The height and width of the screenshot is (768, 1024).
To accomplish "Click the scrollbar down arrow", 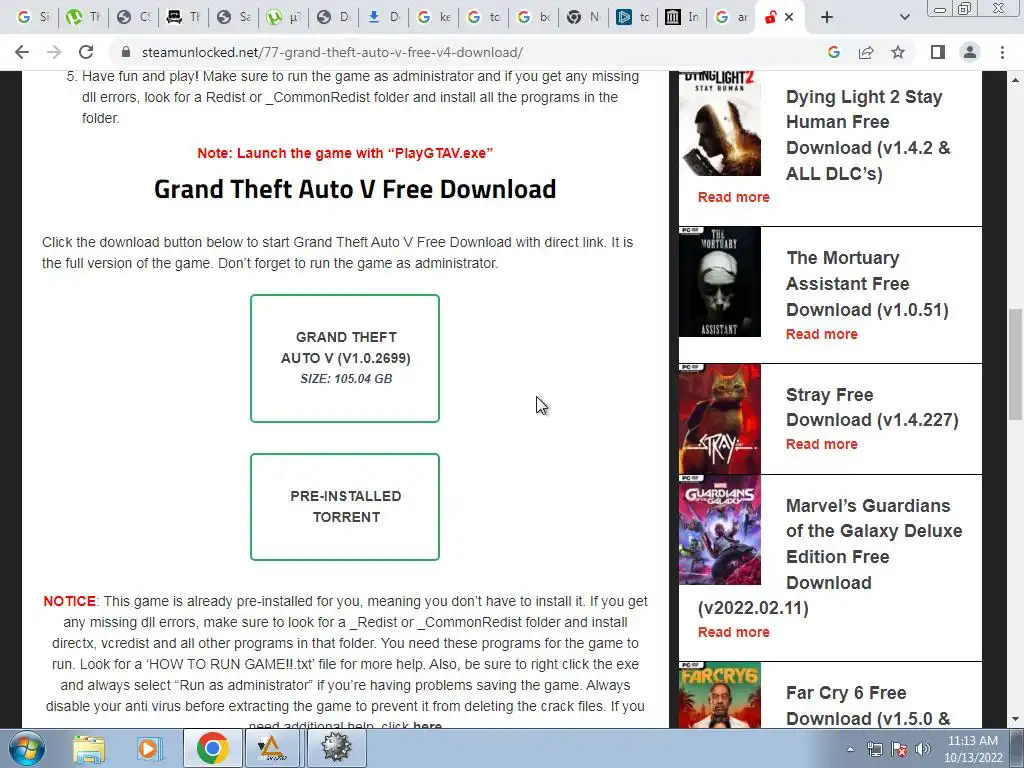I will coord(1015,720).
